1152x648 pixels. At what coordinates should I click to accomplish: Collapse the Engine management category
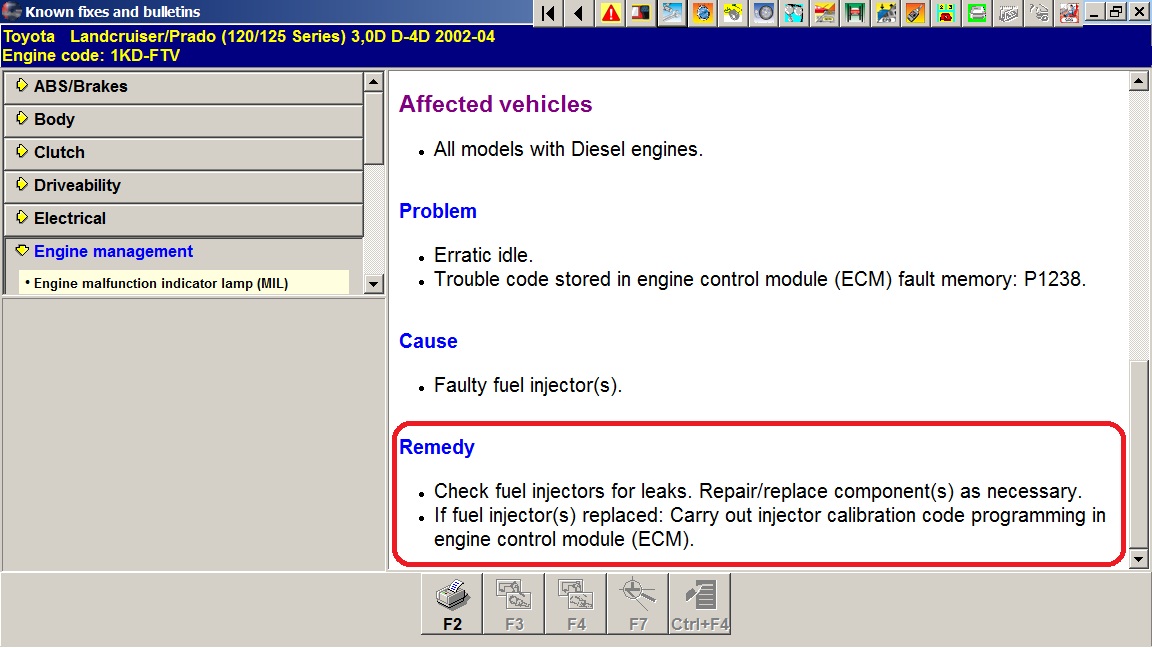183,252
